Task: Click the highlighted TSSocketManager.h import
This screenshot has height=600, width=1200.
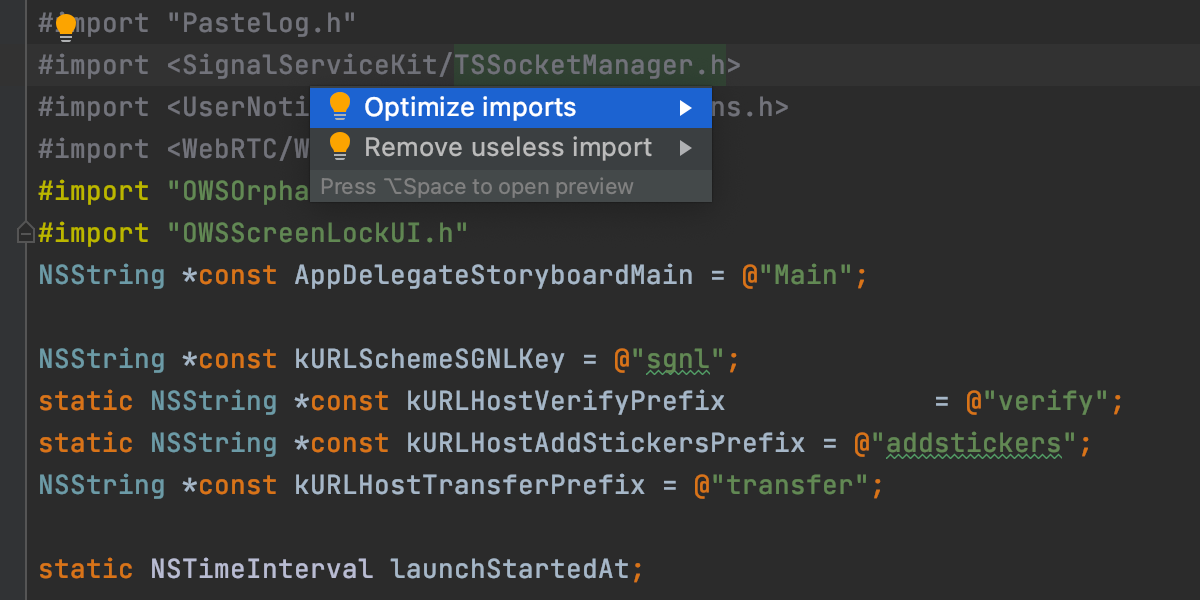Action: (590, 66)
